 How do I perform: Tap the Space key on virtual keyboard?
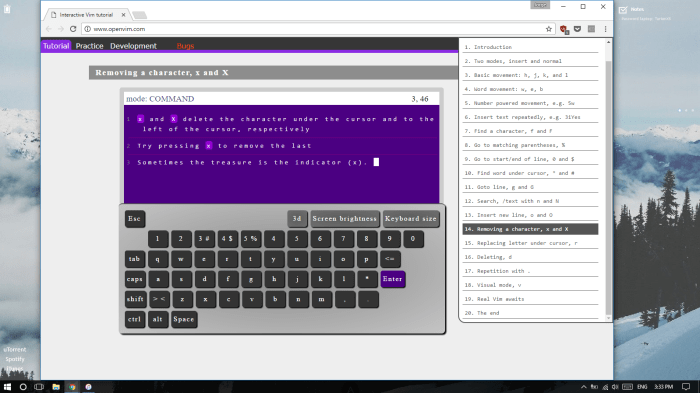point(184,319)
